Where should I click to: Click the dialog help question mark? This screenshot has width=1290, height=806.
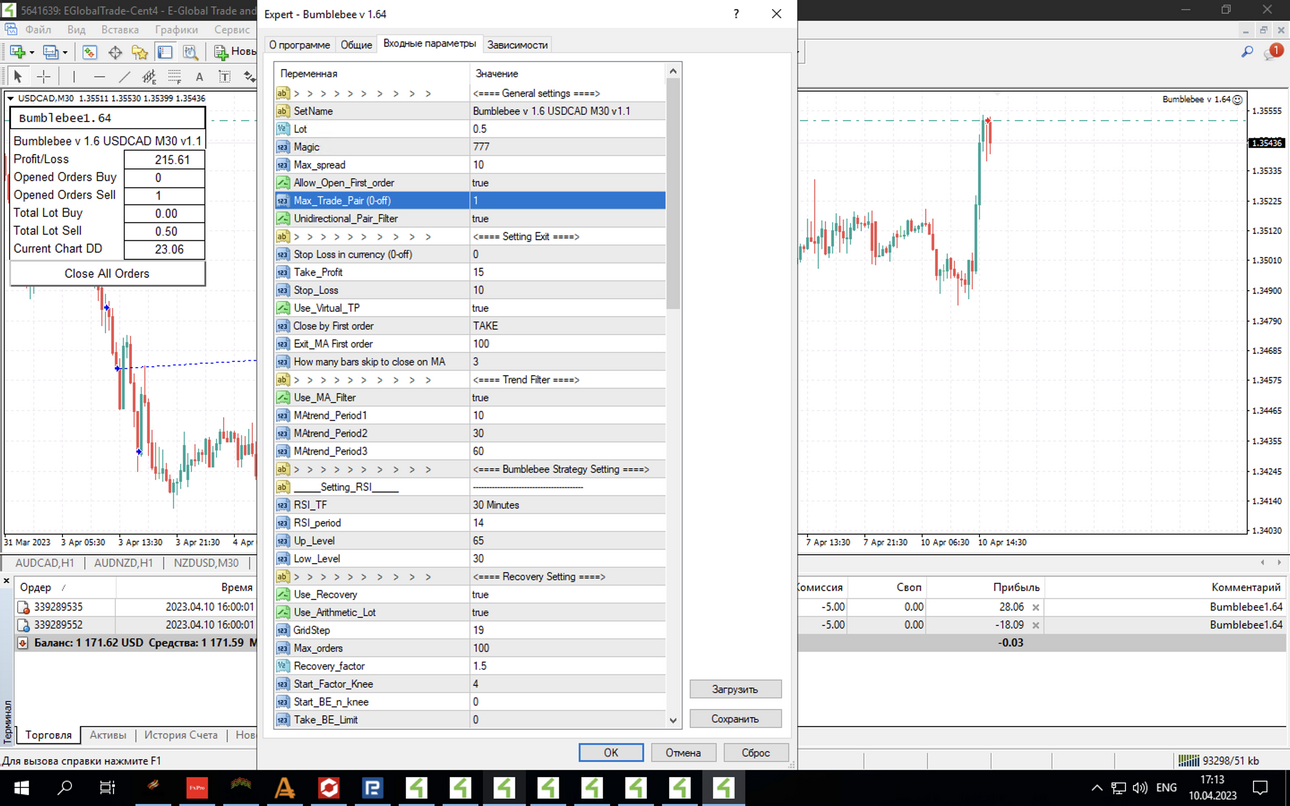click(737, 14)
